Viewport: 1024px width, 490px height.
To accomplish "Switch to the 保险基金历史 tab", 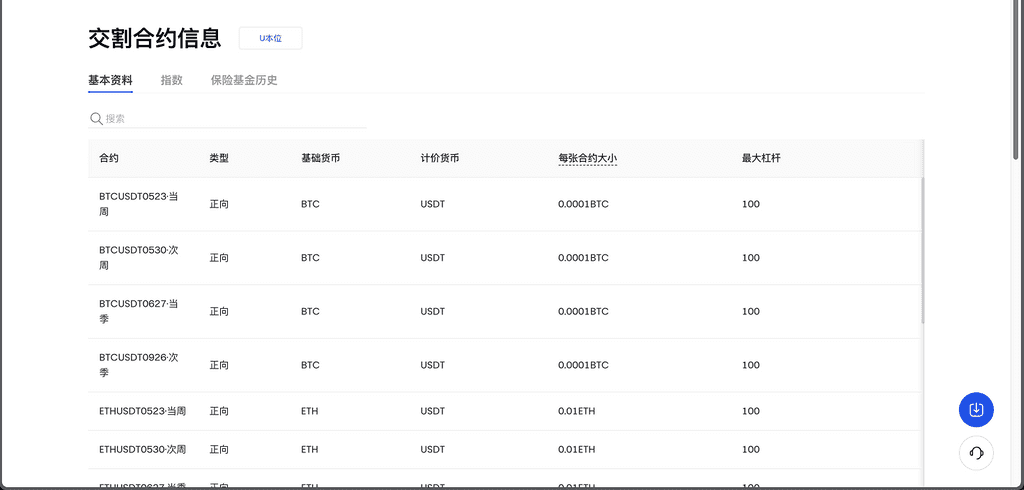I will 244,80.
